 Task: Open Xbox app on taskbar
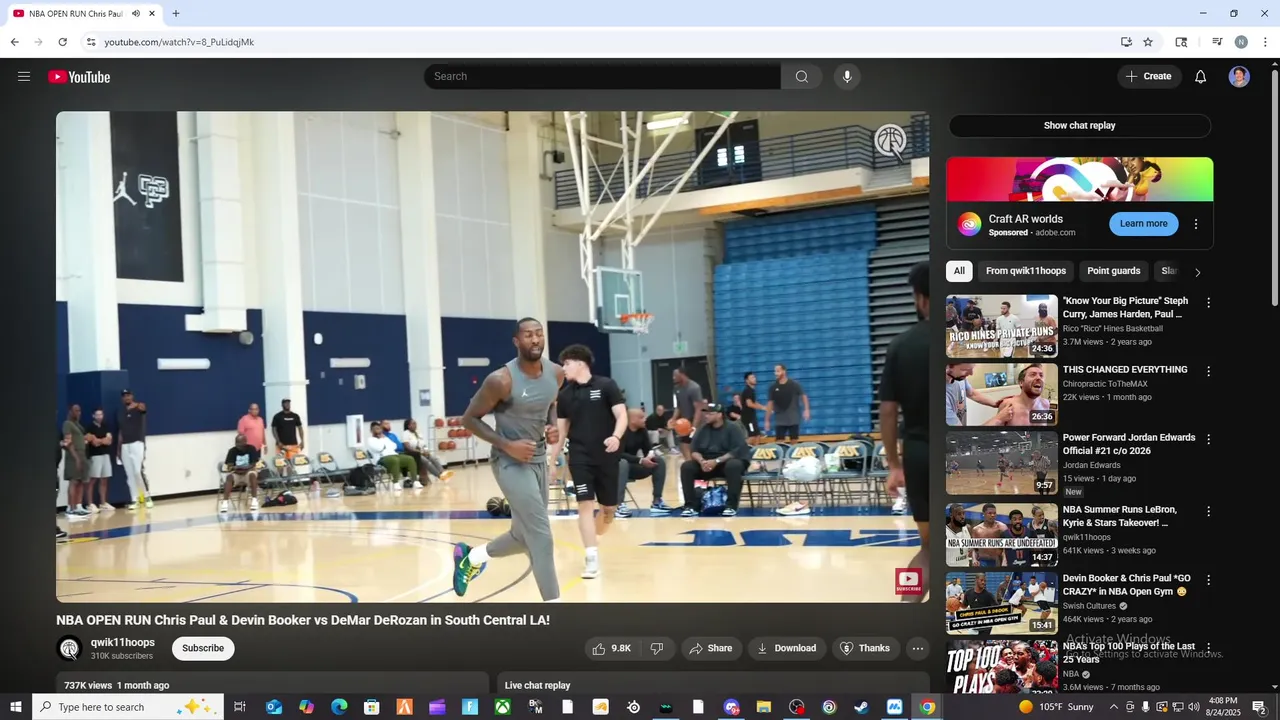[503, 707]
